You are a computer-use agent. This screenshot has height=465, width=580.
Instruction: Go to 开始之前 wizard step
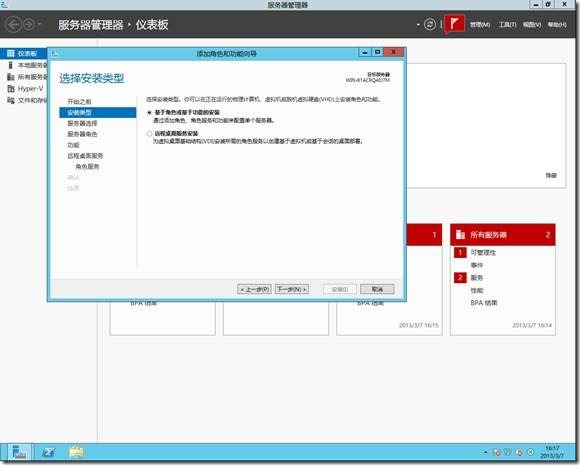pos(79,102)
